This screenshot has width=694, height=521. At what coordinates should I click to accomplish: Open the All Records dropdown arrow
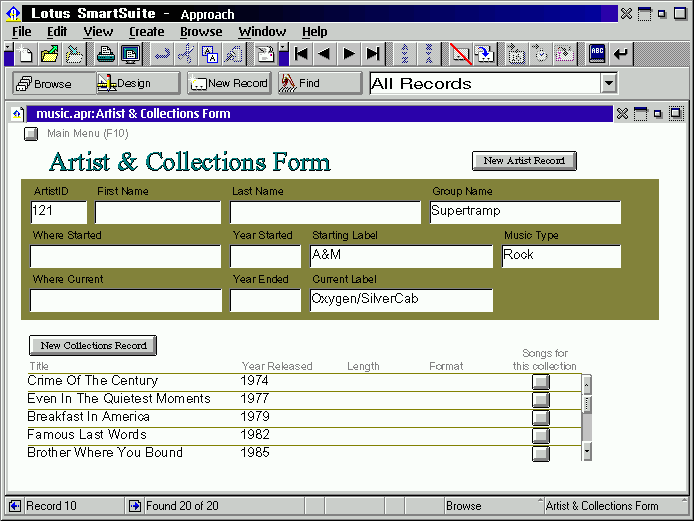point(609,83)
